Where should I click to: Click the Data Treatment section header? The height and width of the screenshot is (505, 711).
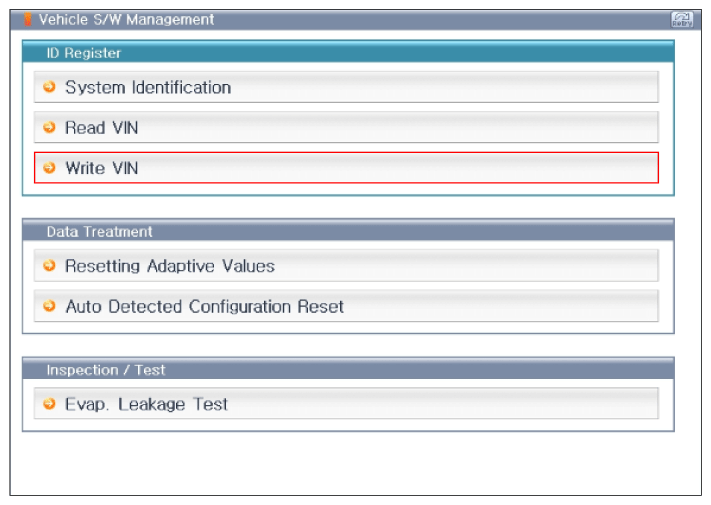pyautogui.click(x=348, y=231)
